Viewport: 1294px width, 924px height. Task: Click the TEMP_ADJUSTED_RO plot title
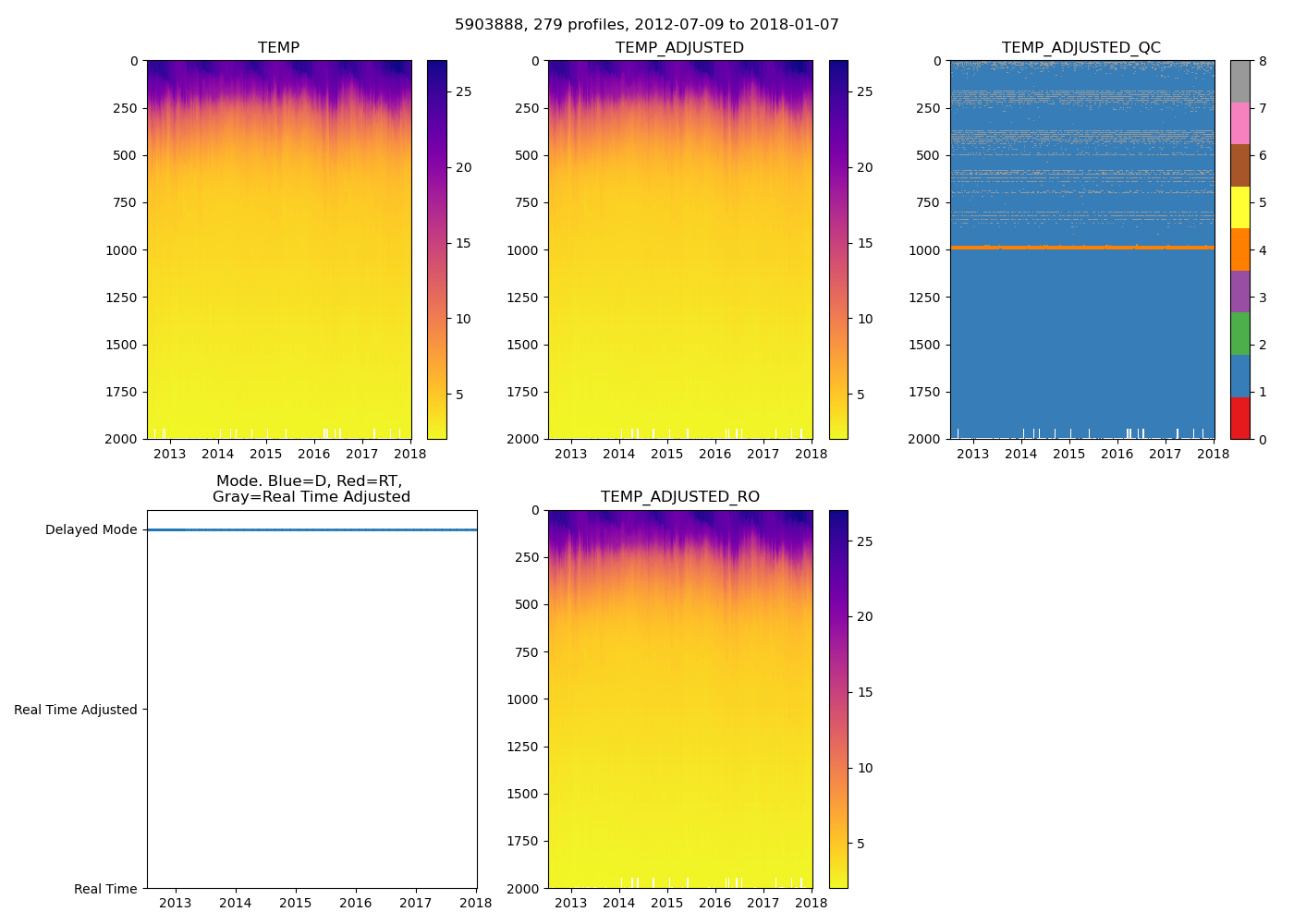(679, 497)
